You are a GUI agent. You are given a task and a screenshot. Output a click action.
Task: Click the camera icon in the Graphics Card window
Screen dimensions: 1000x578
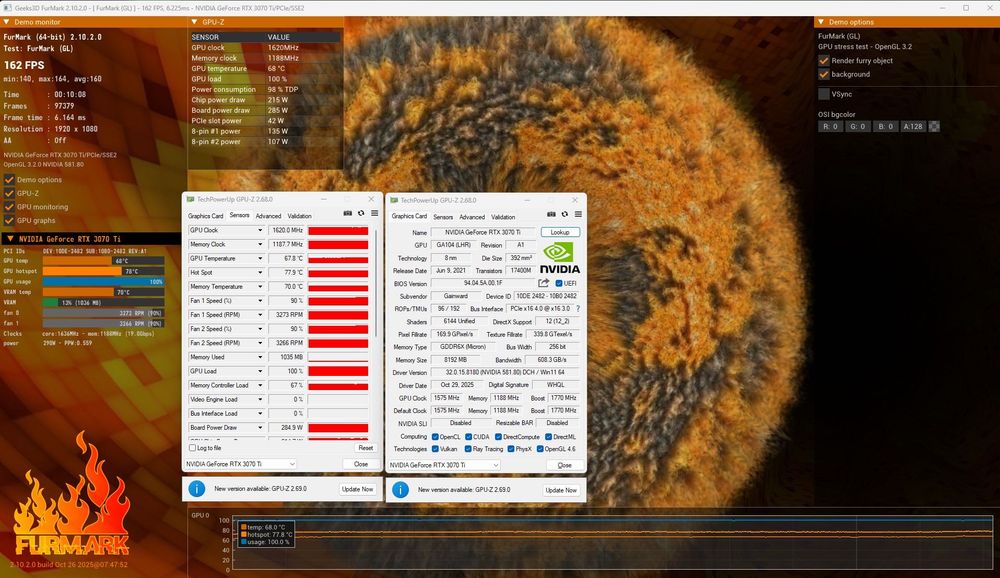pyautogui.click(x=550, y=214)
